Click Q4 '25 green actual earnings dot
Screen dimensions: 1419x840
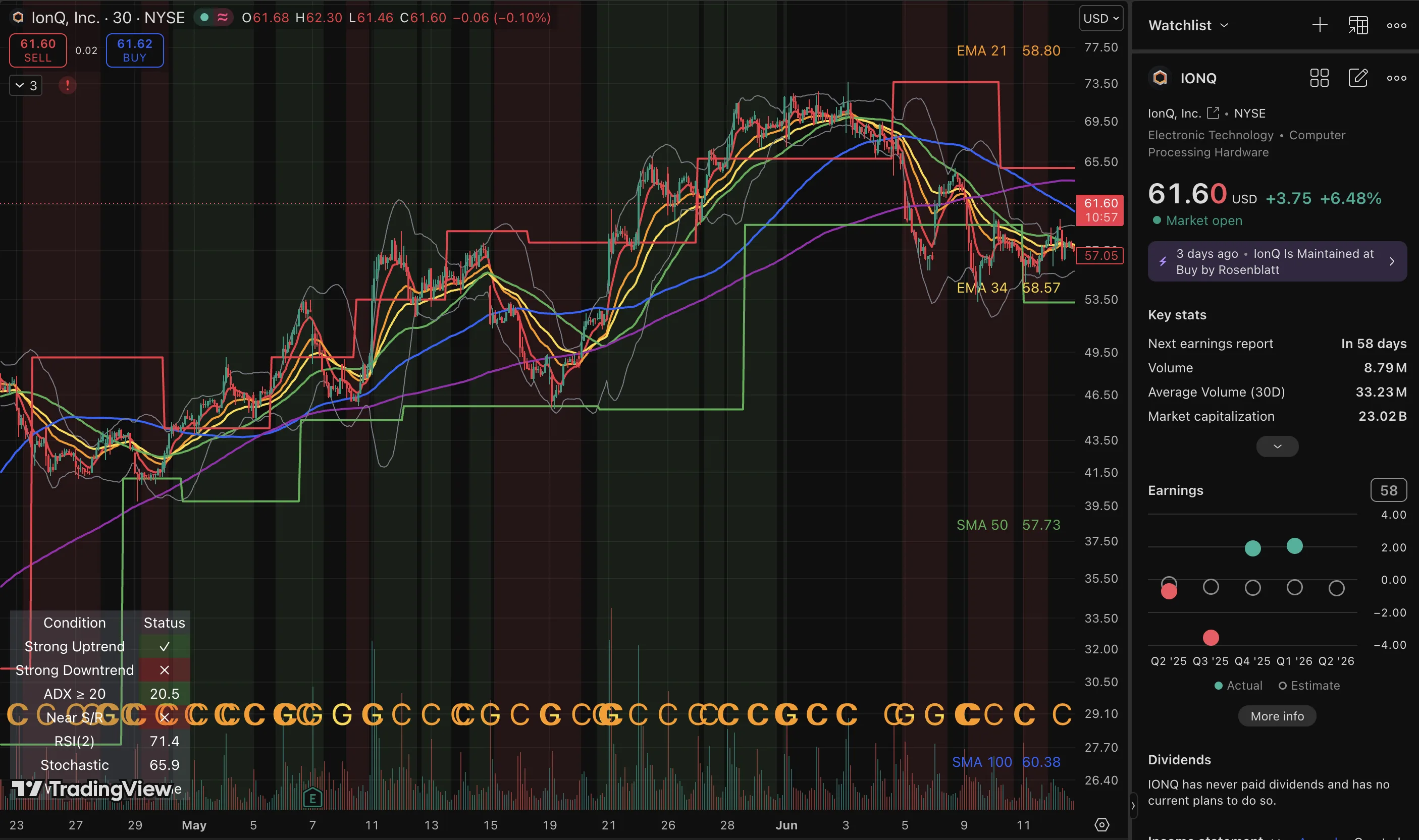(x=1252, y=548)
